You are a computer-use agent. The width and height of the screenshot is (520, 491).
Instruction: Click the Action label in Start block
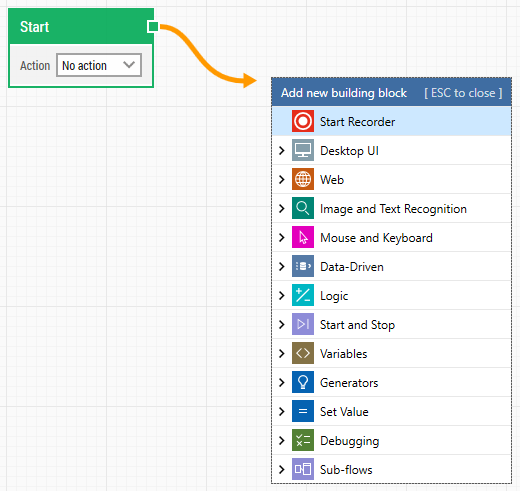point(35,65)
